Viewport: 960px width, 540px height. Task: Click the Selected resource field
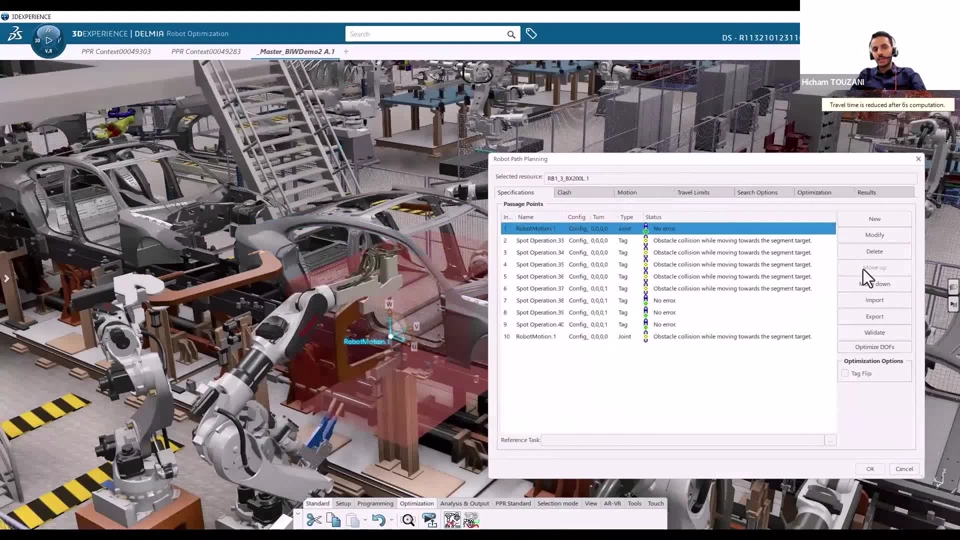730,178
